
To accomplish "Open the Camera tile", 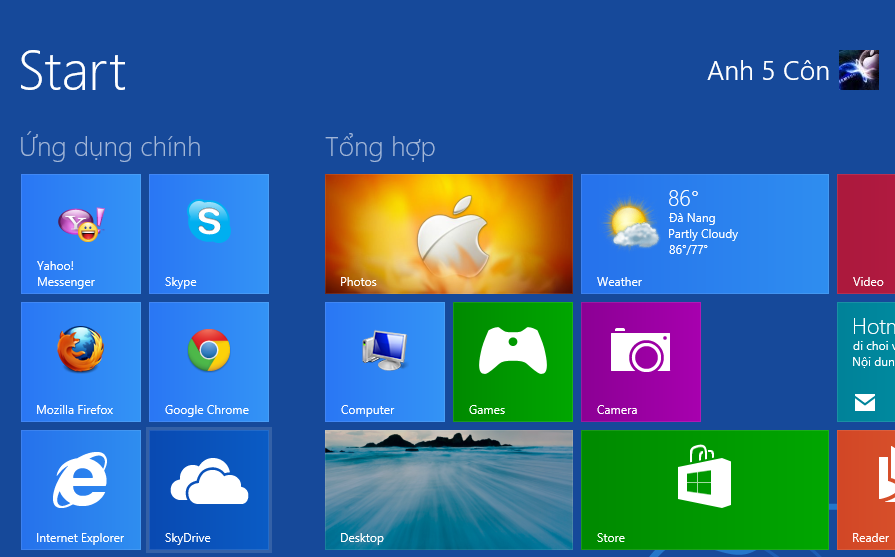I will click(640, 362).
